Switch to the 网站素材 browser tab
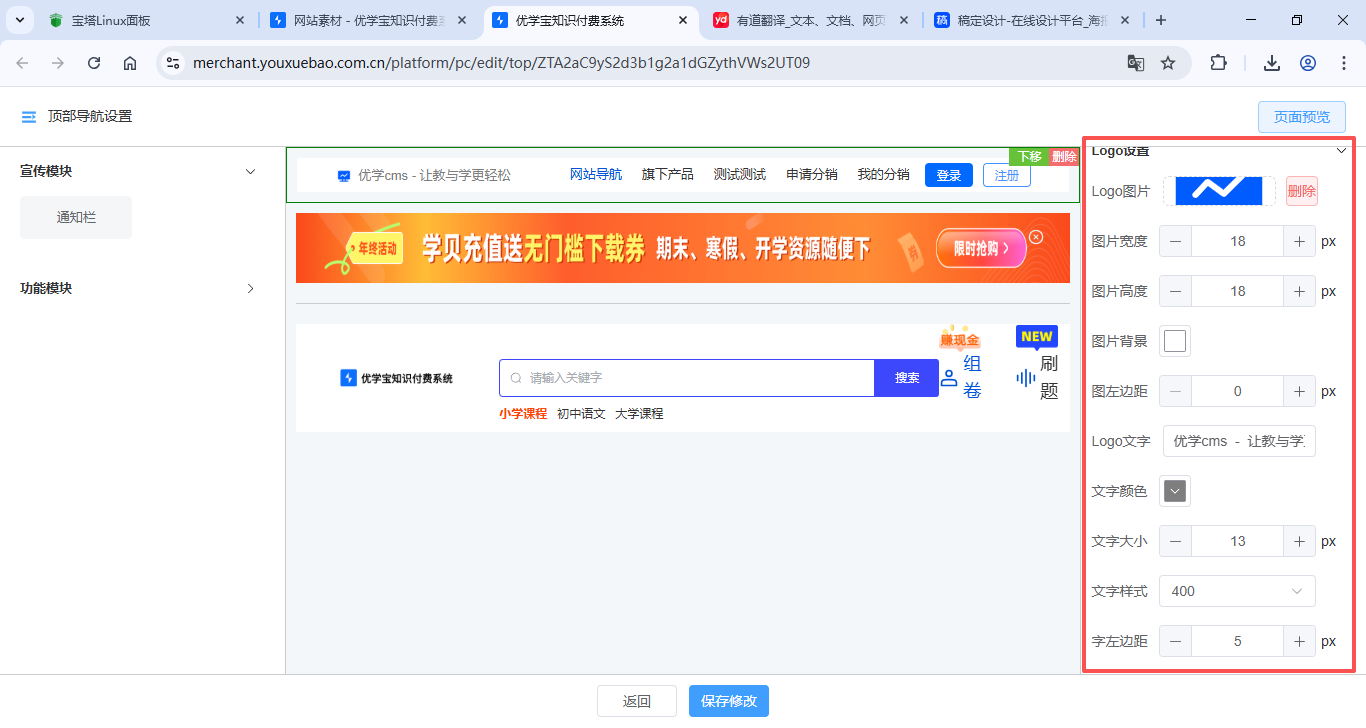The height and width of the screenshot is (728, 1366). click(355, 19)
